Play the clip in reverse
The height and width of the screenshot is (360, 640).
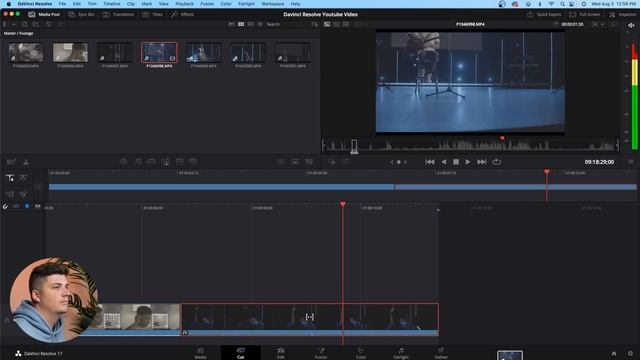tap(443, 162)
